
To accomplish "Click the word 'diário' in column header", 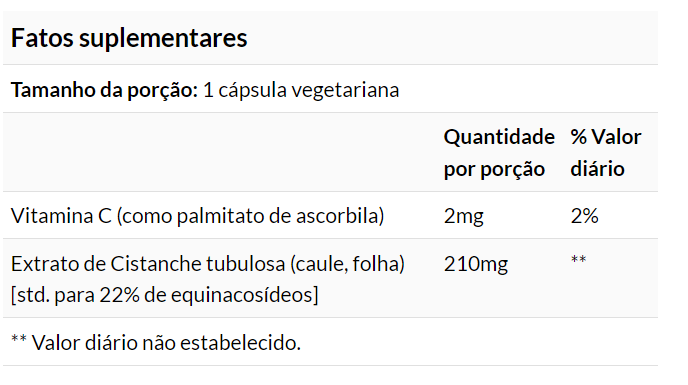I will click(597, 169).
